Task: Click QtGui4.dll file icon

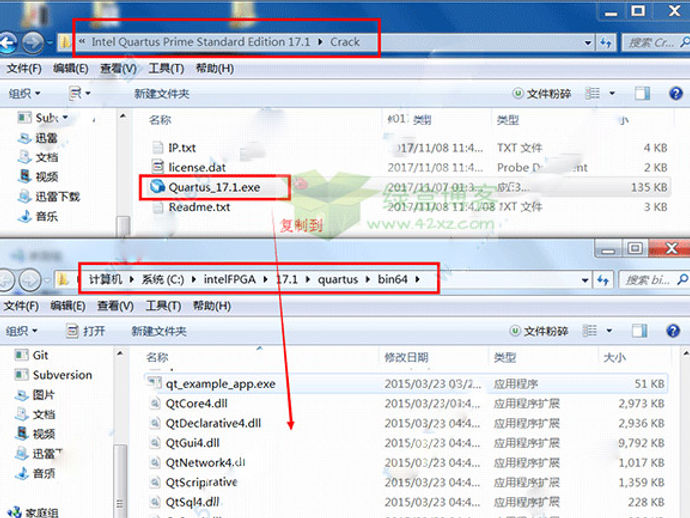Action: pos(154,442)
